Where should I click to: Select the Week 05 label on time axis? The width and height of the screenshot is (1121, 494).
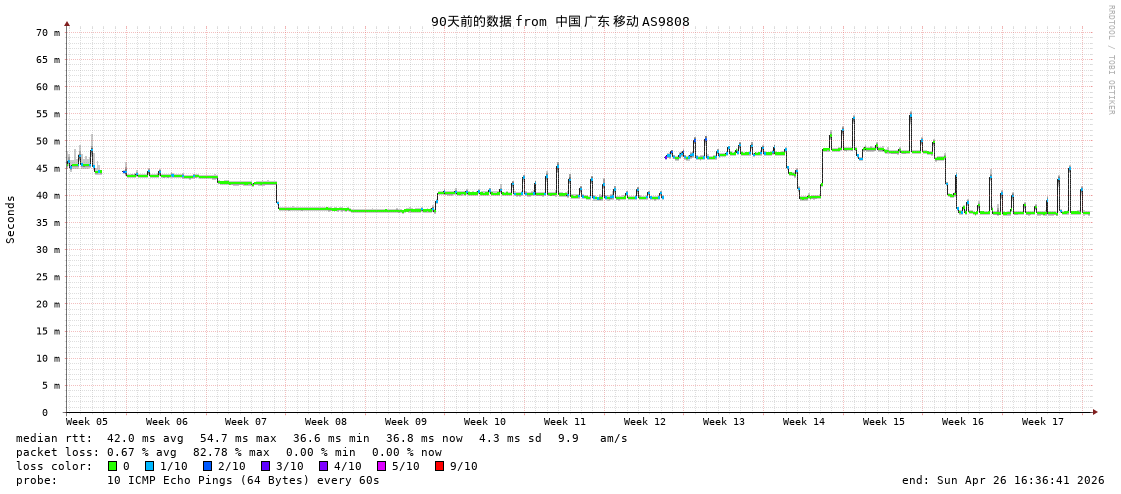coord(87,422)
